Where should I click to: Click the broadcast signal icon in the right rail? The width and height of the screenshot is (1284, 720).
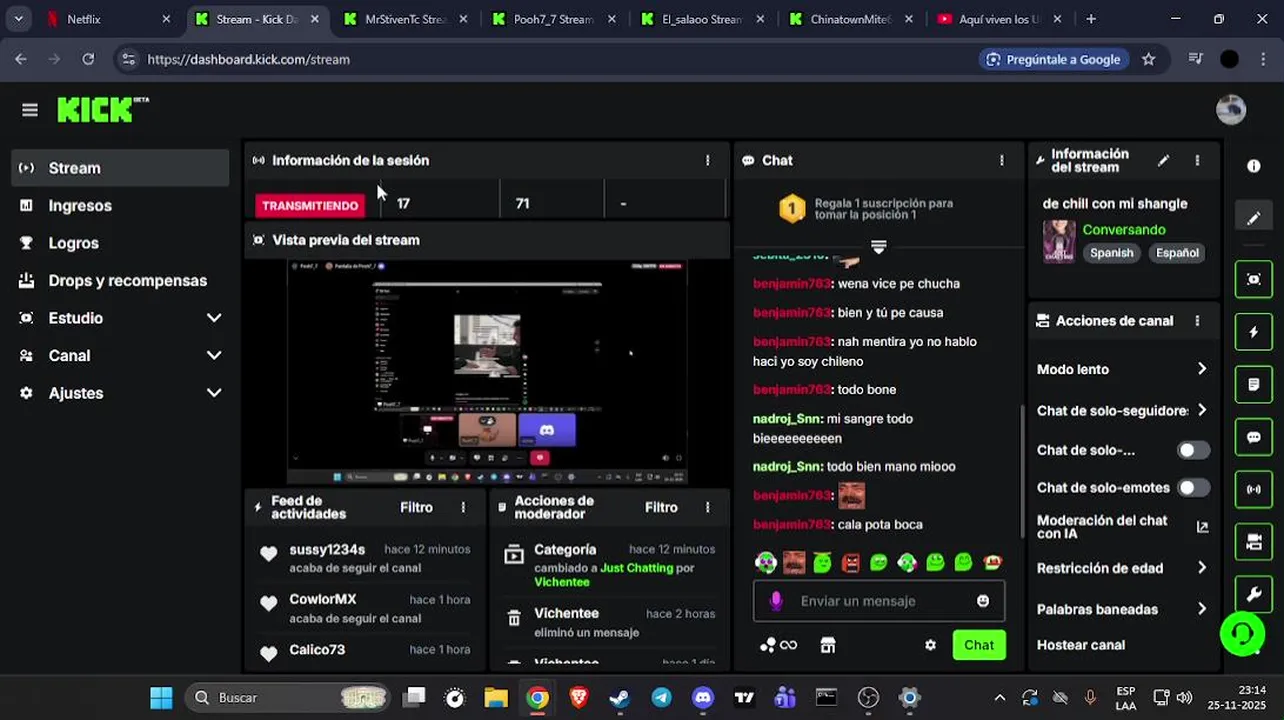click(x=1254, y=490)
